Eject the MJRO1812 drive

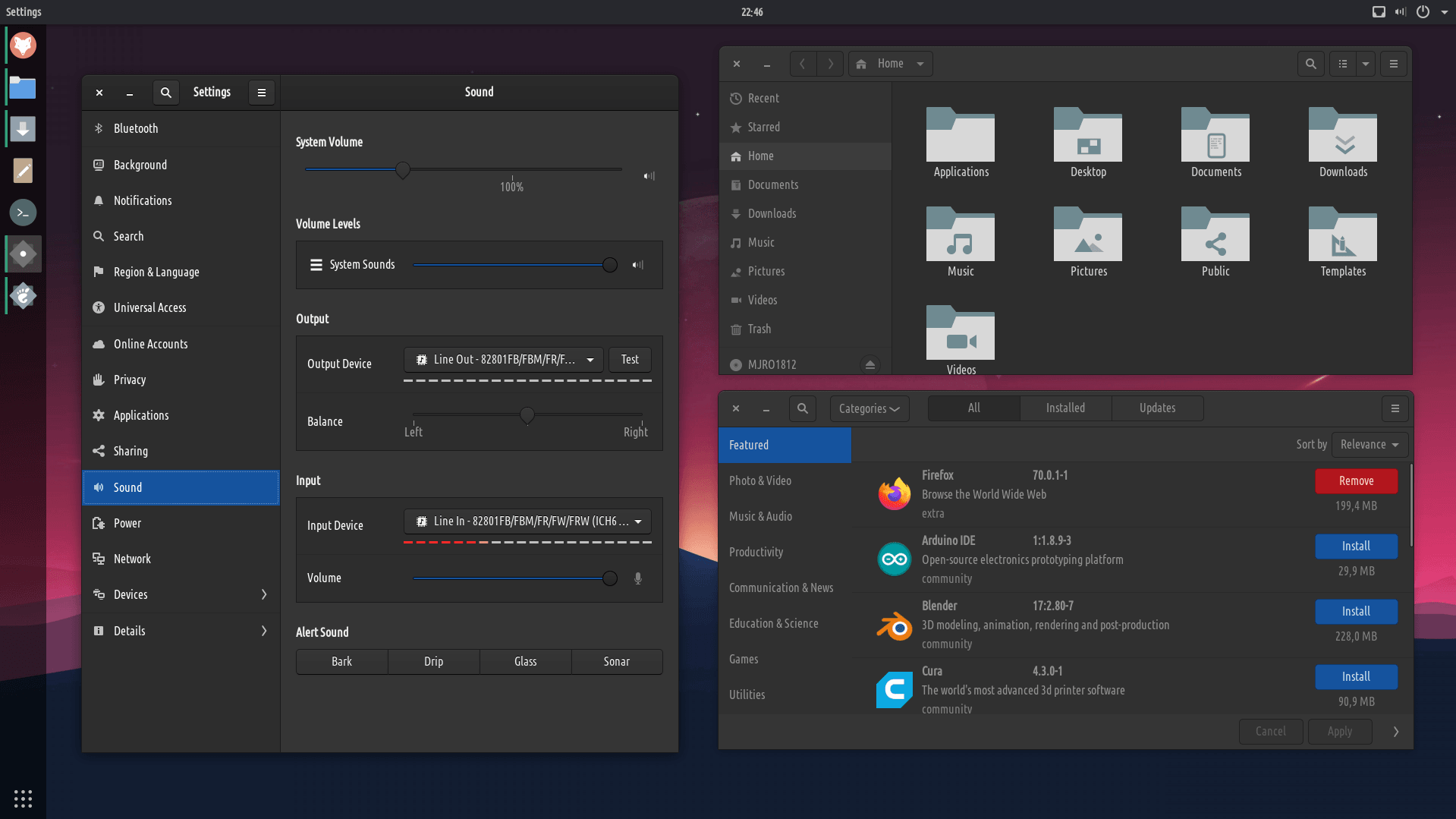[870, 365]
